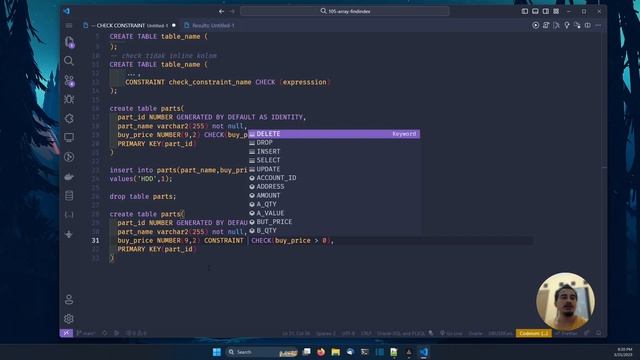This screenshot has height=360, width=640.
Task: Switch to Results Untitled-1 tab
Action: [x=209, y=25]
